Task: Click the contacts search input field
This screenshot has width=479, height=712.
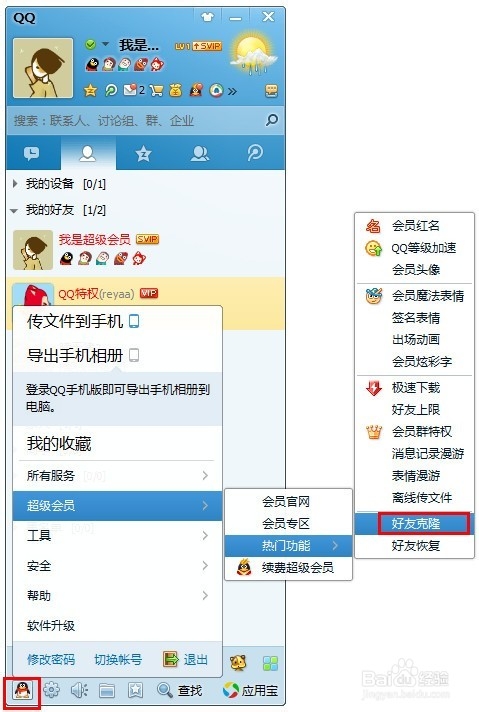Action: pos(136,120)
